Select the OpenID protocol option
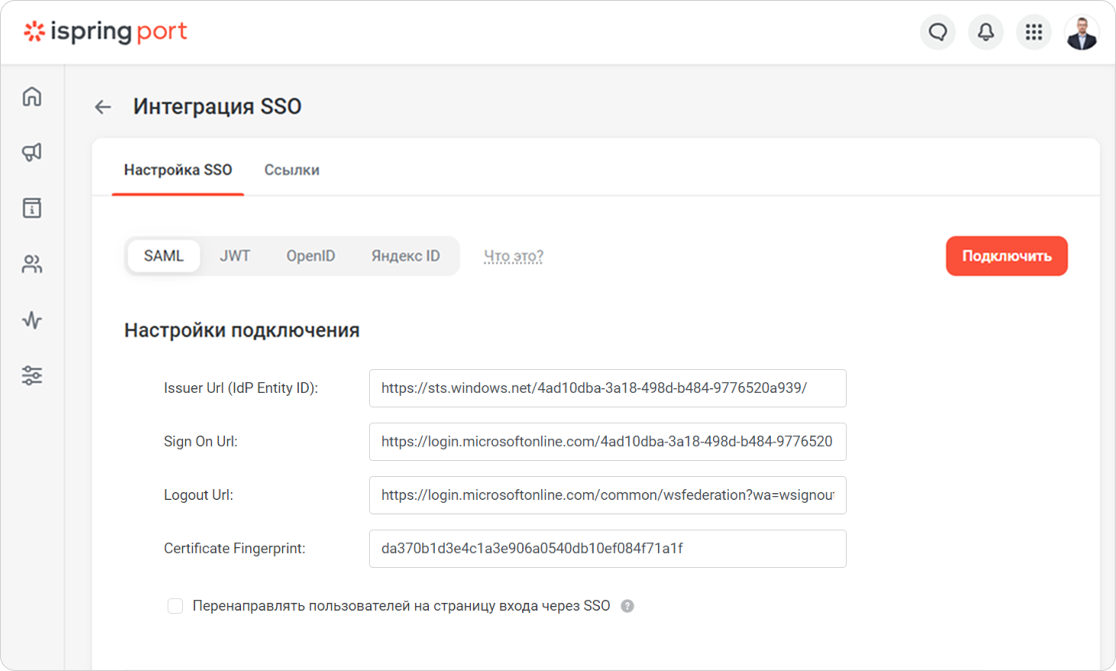 tap(310, 256)
